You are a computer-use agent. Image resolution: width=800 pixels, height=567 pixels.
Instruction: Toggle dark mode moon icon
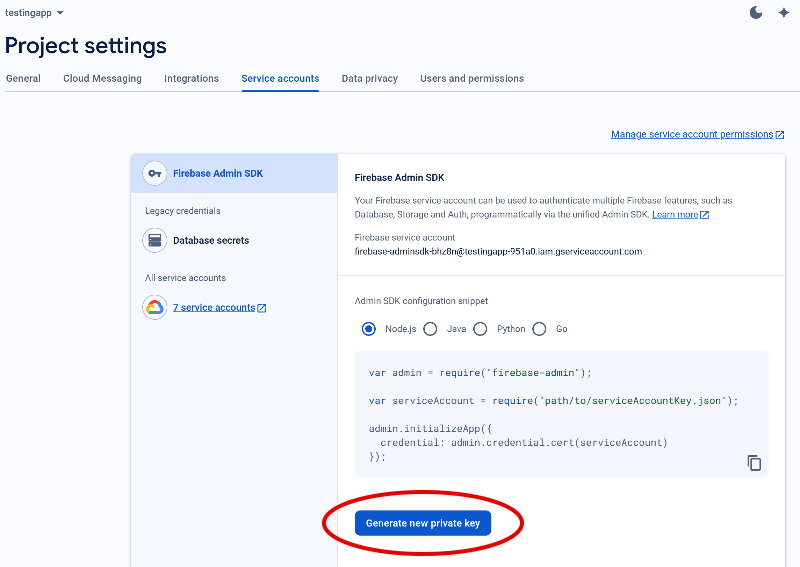pos(756,12)
